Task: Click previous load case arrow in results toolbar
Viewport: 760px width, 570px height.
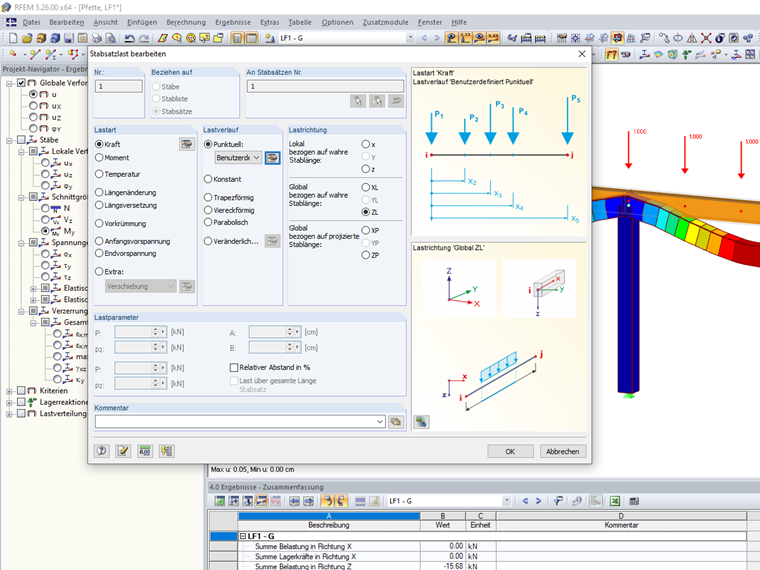Action: click(525, 501)
